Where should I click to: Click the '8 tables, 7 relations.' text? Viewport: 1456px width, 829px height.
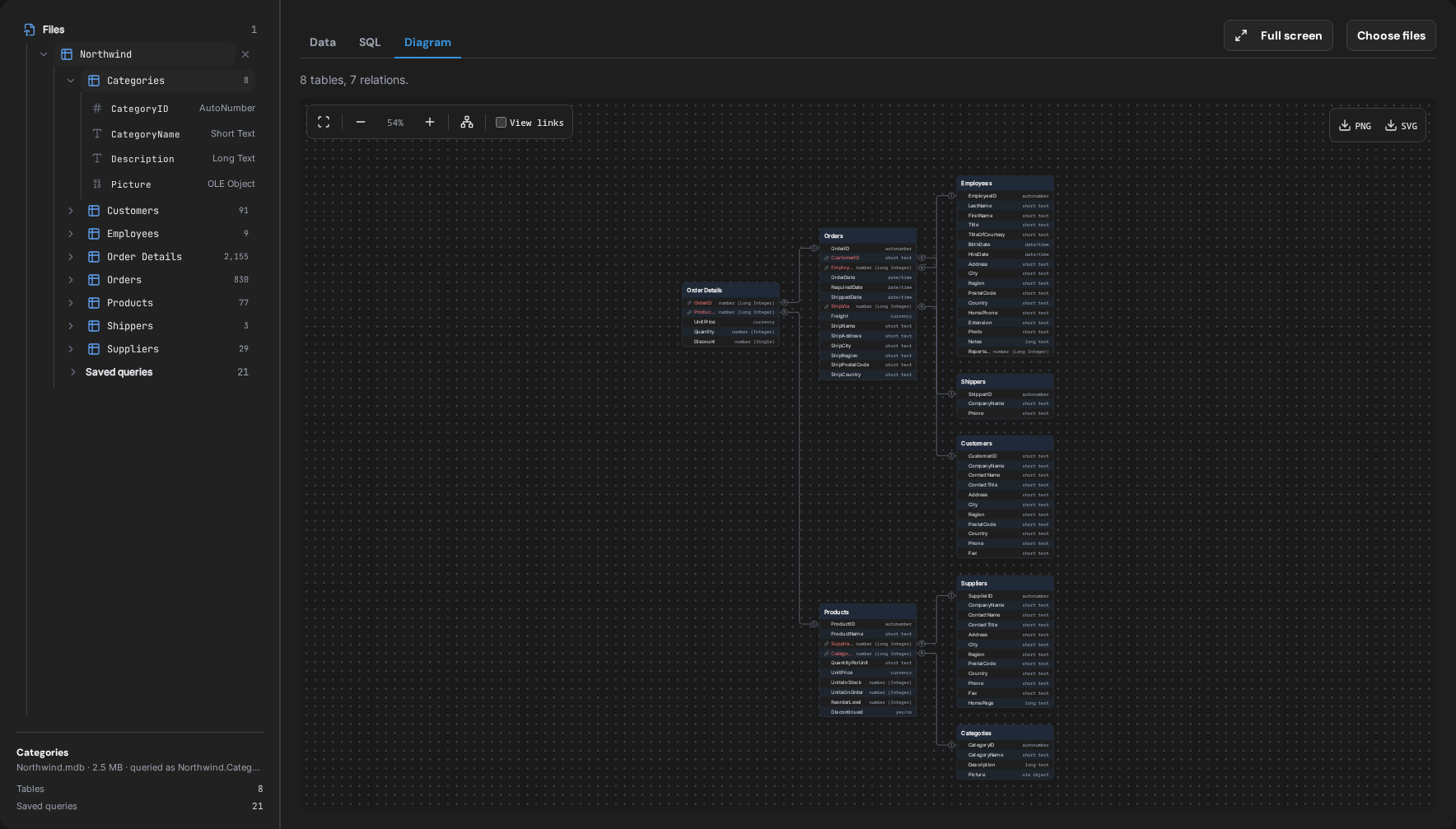354,80
